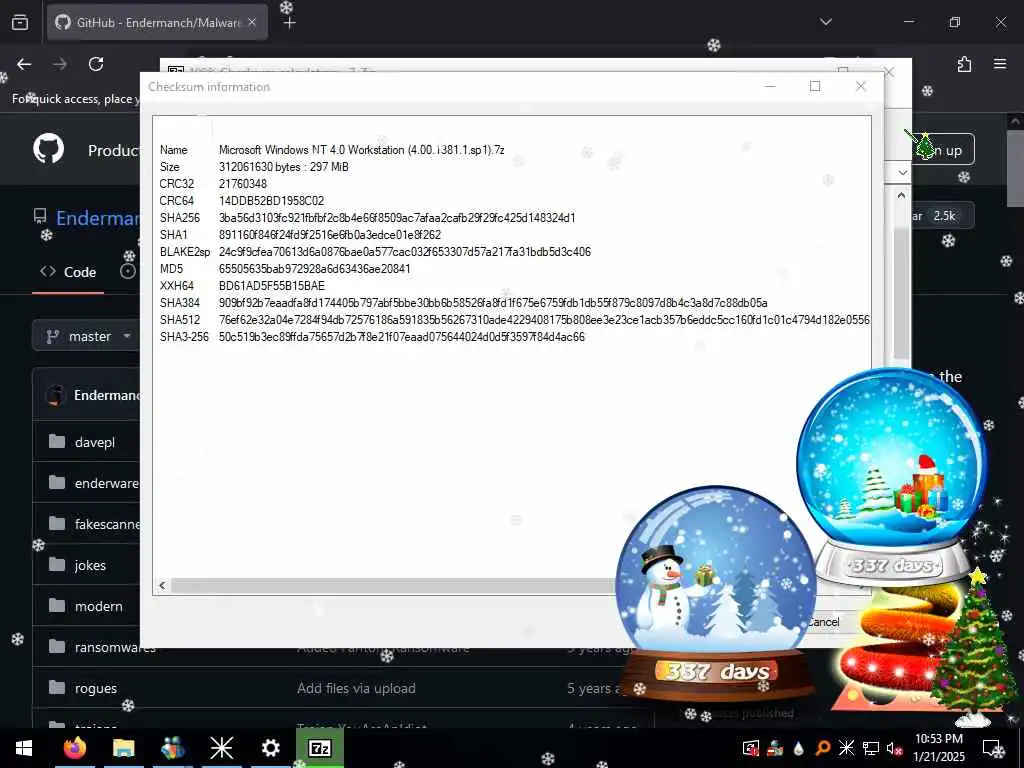Select the SHA1 hash value

[x=330, y=234]
